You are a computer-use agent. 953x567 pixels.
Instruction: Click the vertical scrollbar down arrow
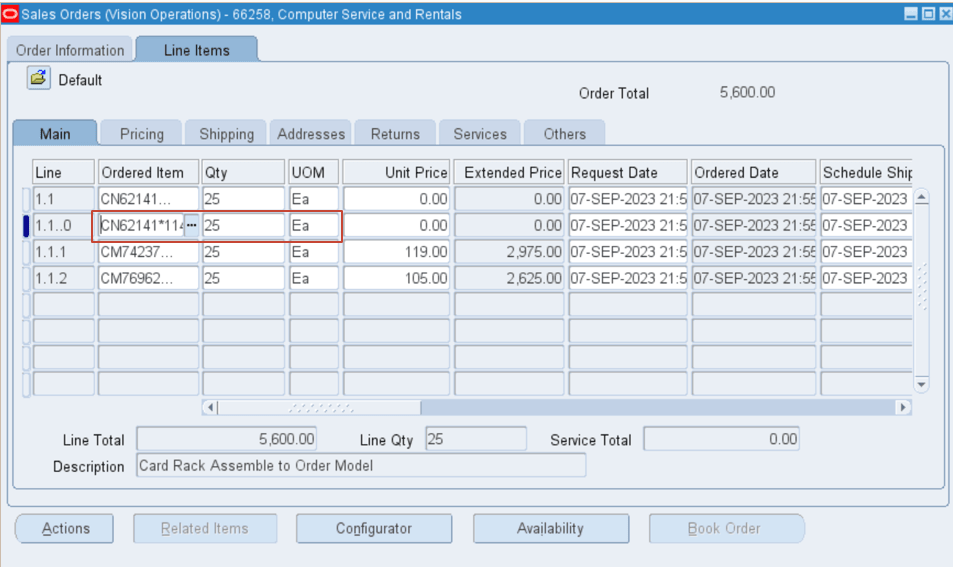(921, 384)
